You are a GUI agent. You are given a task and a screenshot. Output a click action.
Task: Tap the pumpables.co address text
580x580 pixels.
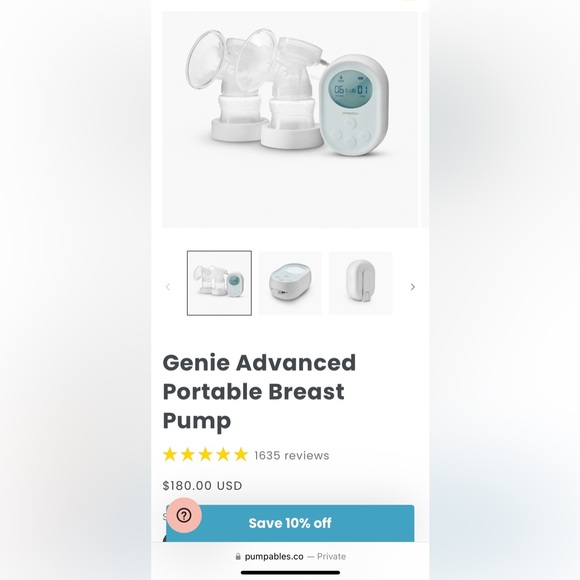click(274, 557)
